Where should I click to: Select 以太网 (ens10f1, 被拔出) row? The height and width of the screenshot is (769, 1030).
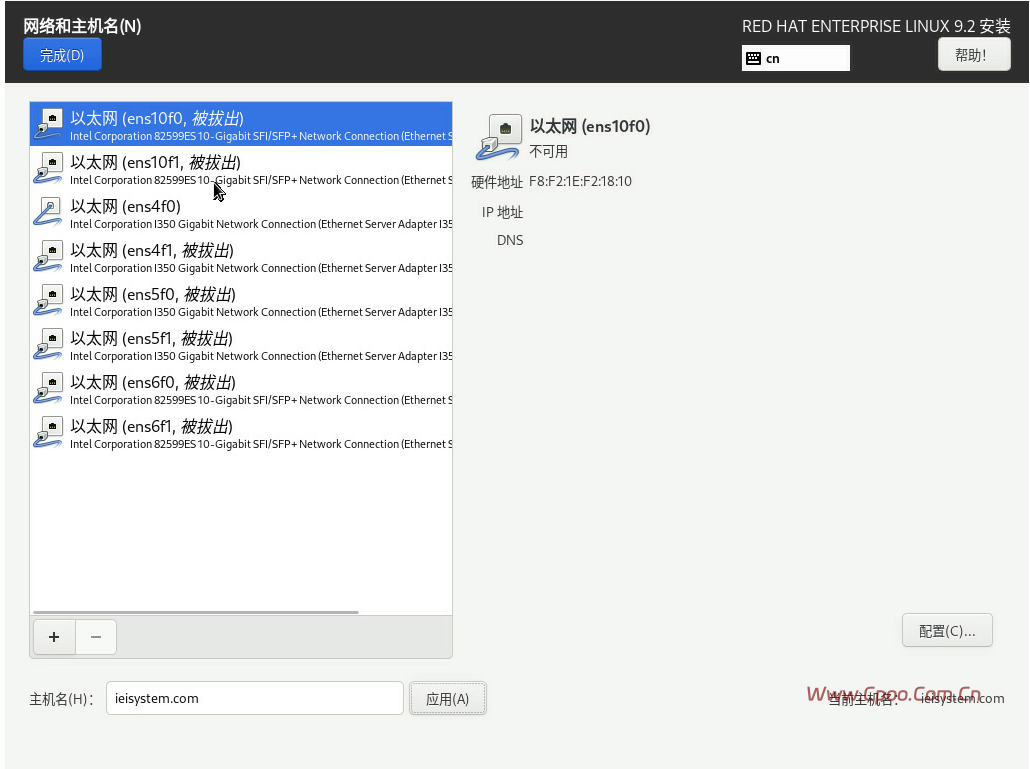[241, 168]
